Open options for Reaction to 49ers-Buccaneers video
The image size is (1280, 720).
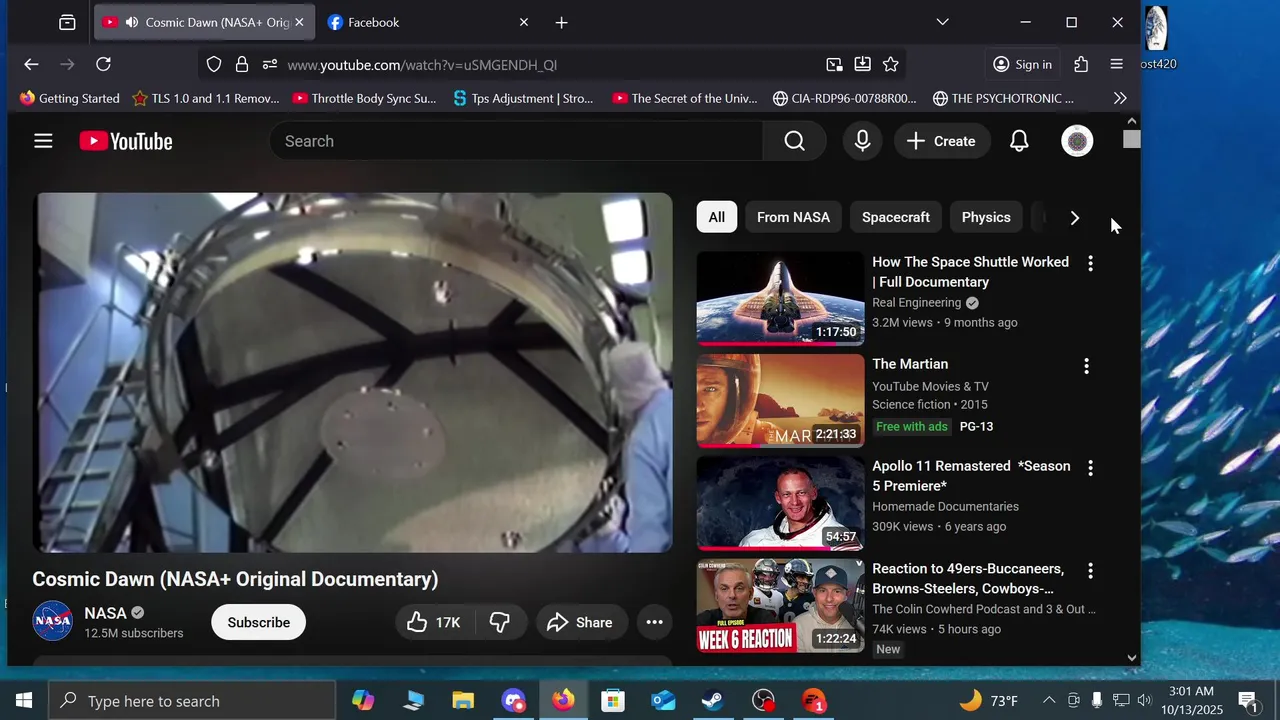(1090, 570)
